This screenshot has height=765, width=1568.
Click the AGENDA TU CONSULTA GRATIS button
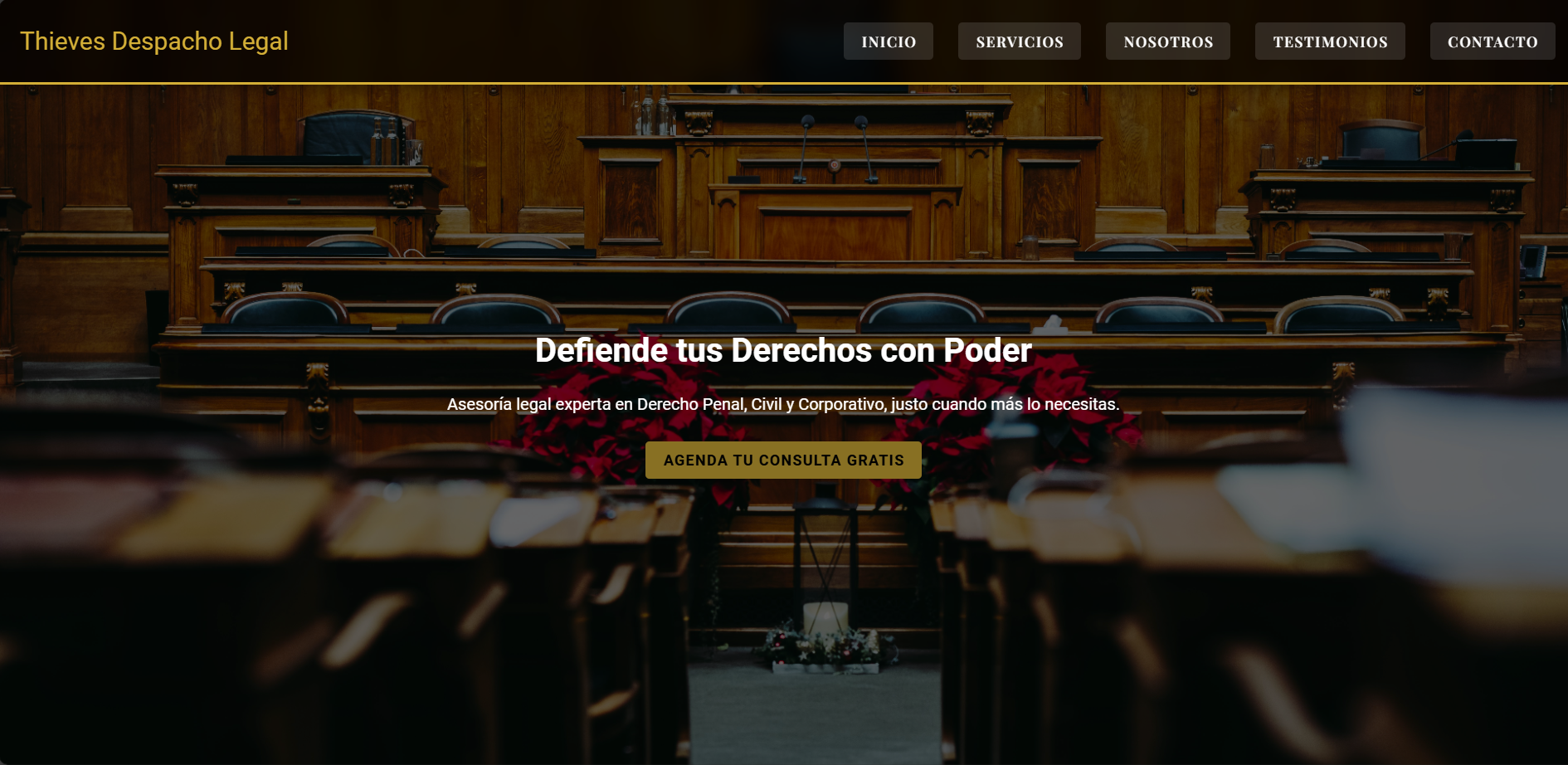tap(782, 460)
